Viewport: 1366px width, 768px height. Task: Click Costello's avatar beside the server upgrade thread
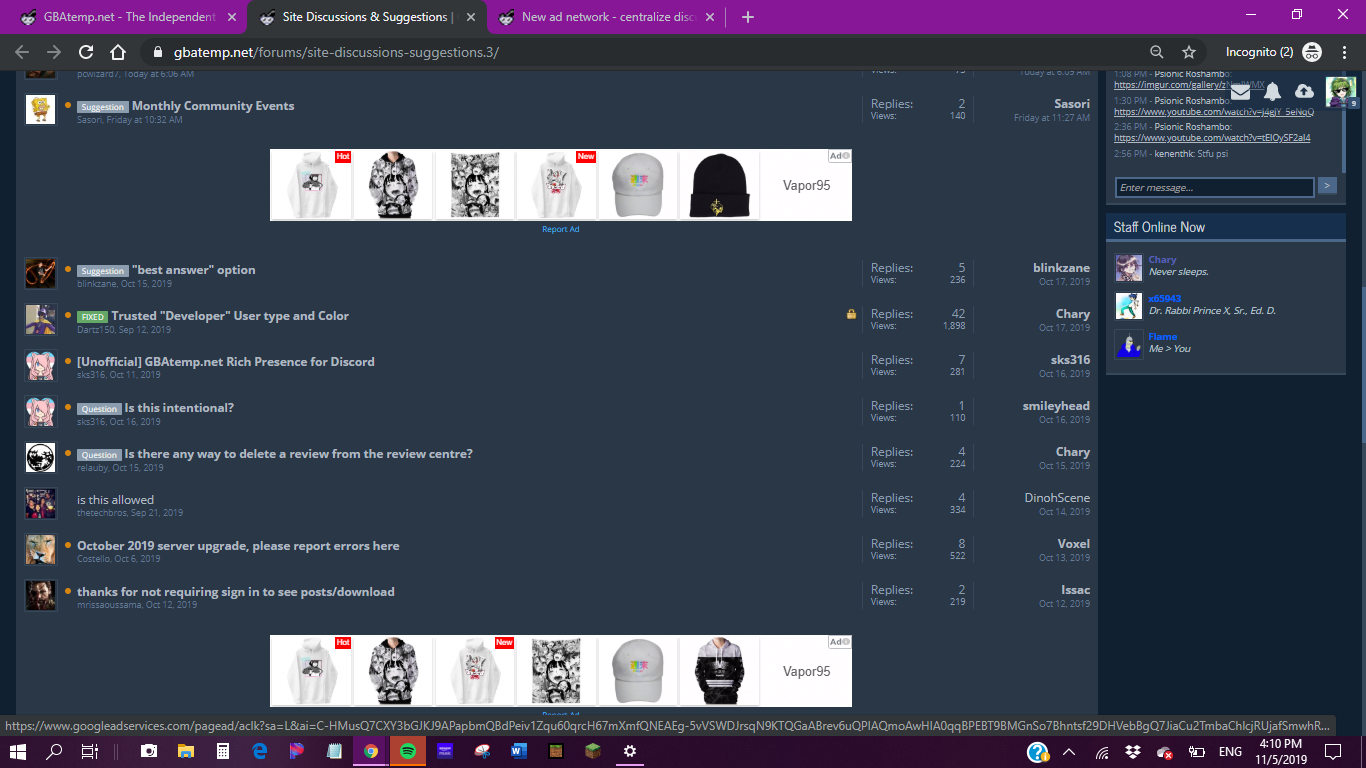40,549
